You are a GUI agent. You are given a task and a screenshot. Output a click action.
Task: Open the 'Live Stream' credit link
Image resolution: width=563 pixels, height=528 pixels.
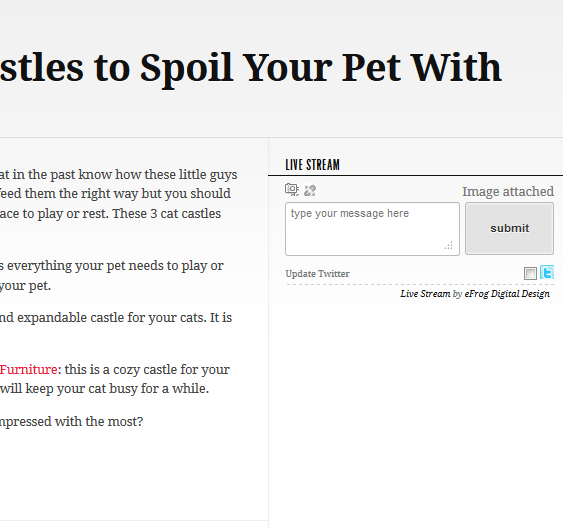pyautogui.click(x=425, y=294)
